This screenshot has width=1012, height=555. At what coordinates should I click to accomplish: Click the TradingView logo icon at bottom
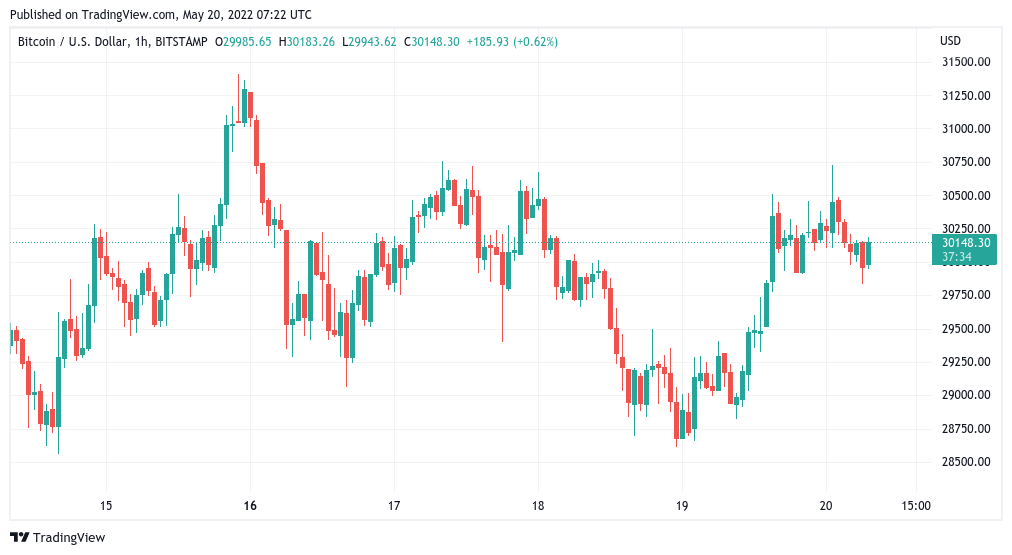pyautogui.click(x=18, y=538)
